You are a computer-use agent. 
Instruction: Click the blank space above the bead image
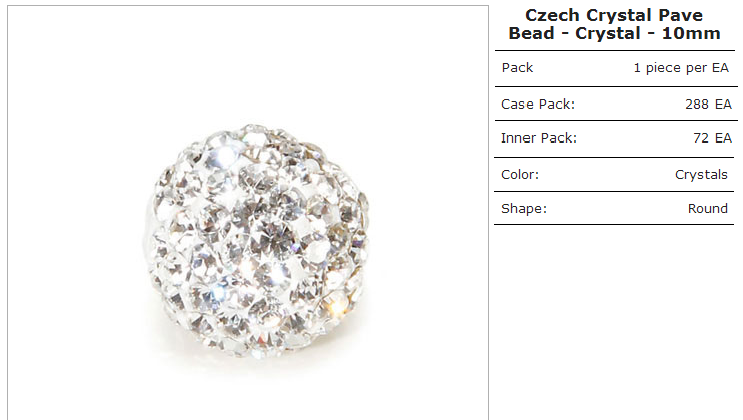[x=248, y=62]
